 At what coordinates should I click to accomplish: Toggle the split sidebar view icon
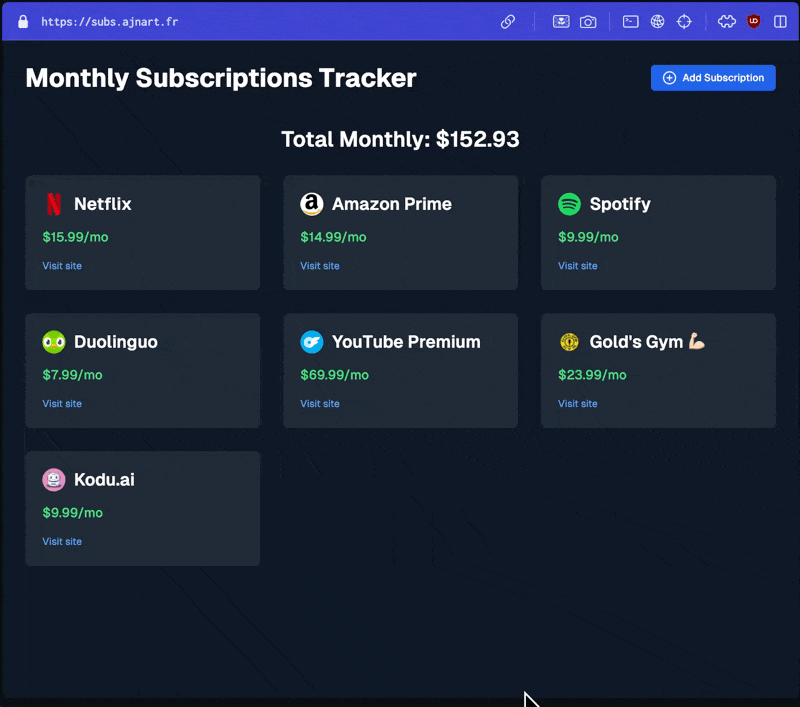coord(781,21)
